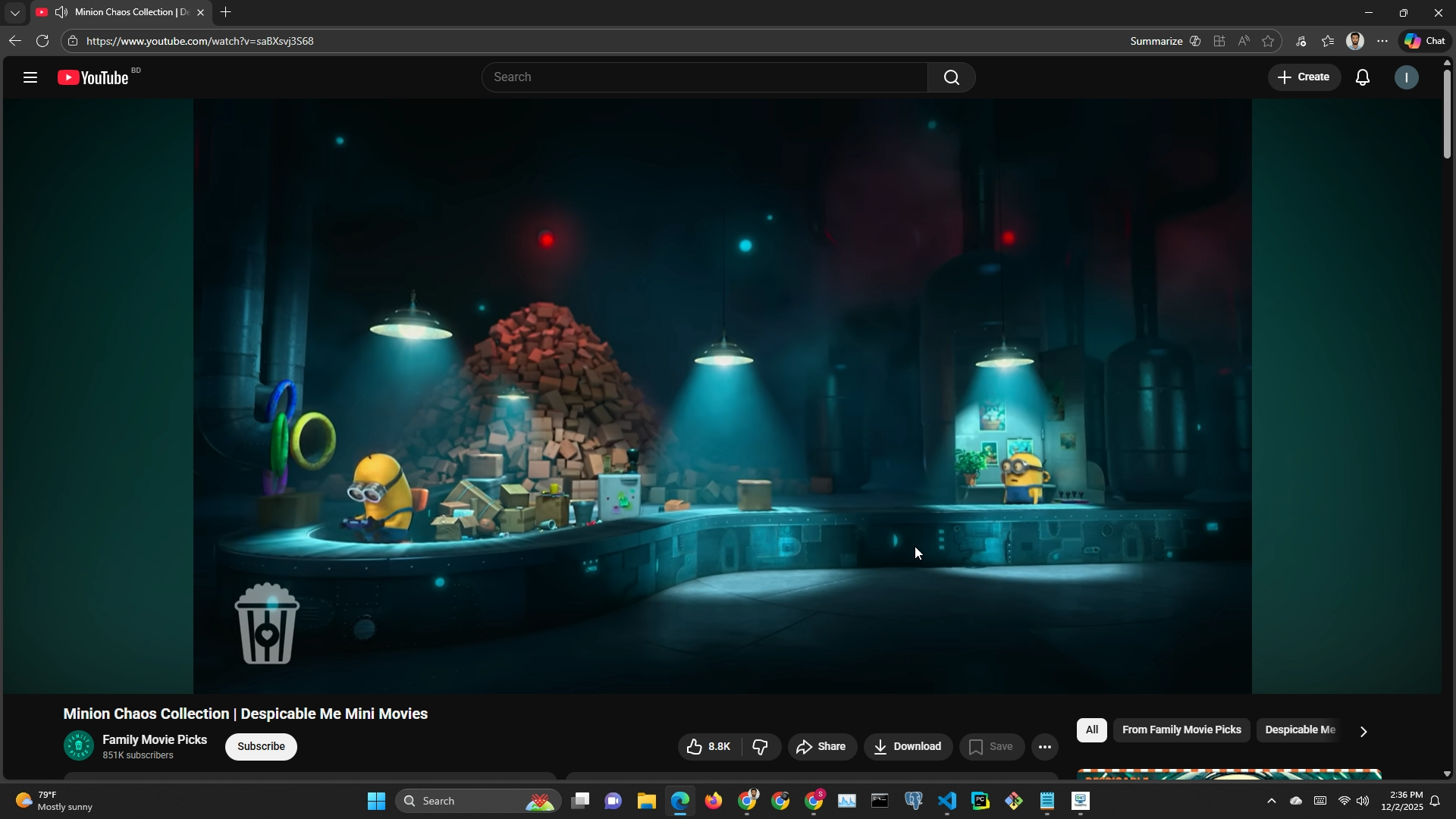Select the All filter chip
The image size is (1456, 819).
click(x=1091, y=730)
